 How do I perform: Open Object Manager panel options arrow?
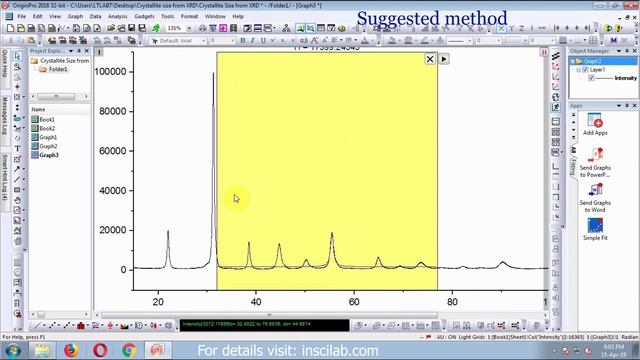tap(619, 51)
